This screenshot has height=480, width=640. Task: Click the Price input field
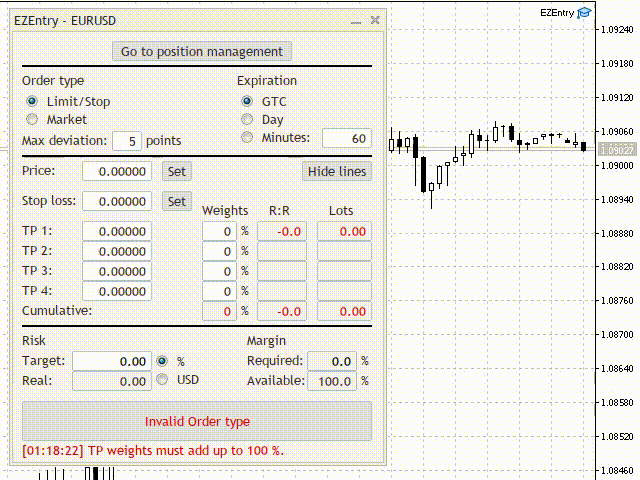[117, 171]
